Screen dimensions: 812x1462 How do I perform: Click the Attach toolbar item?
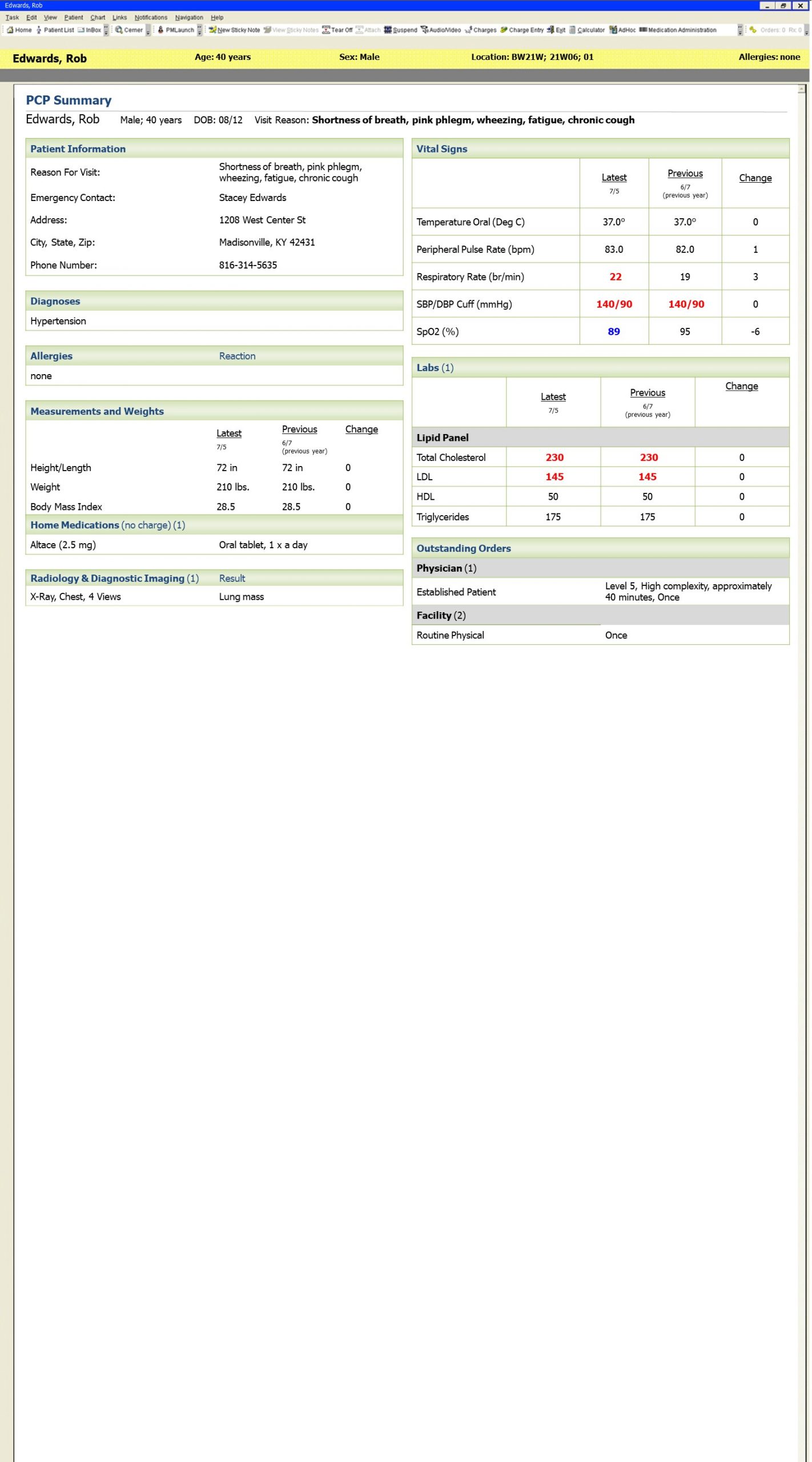(x=368, y=30)
